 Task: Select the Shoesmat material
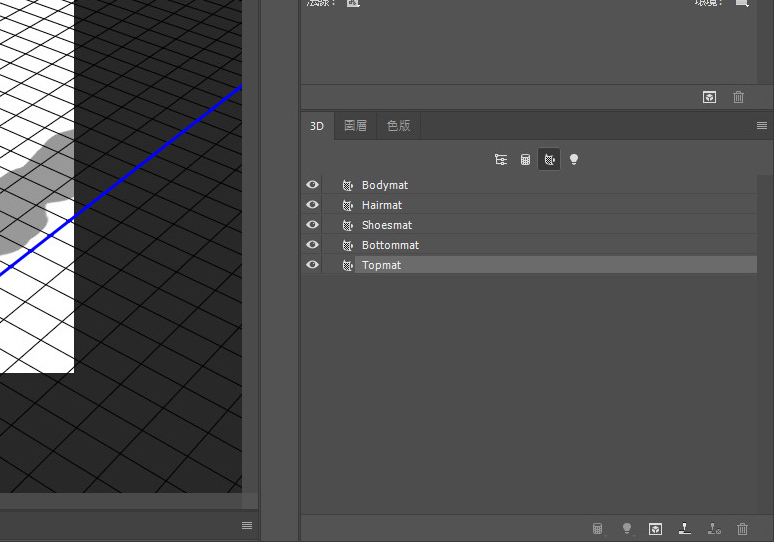coord(386,225)
